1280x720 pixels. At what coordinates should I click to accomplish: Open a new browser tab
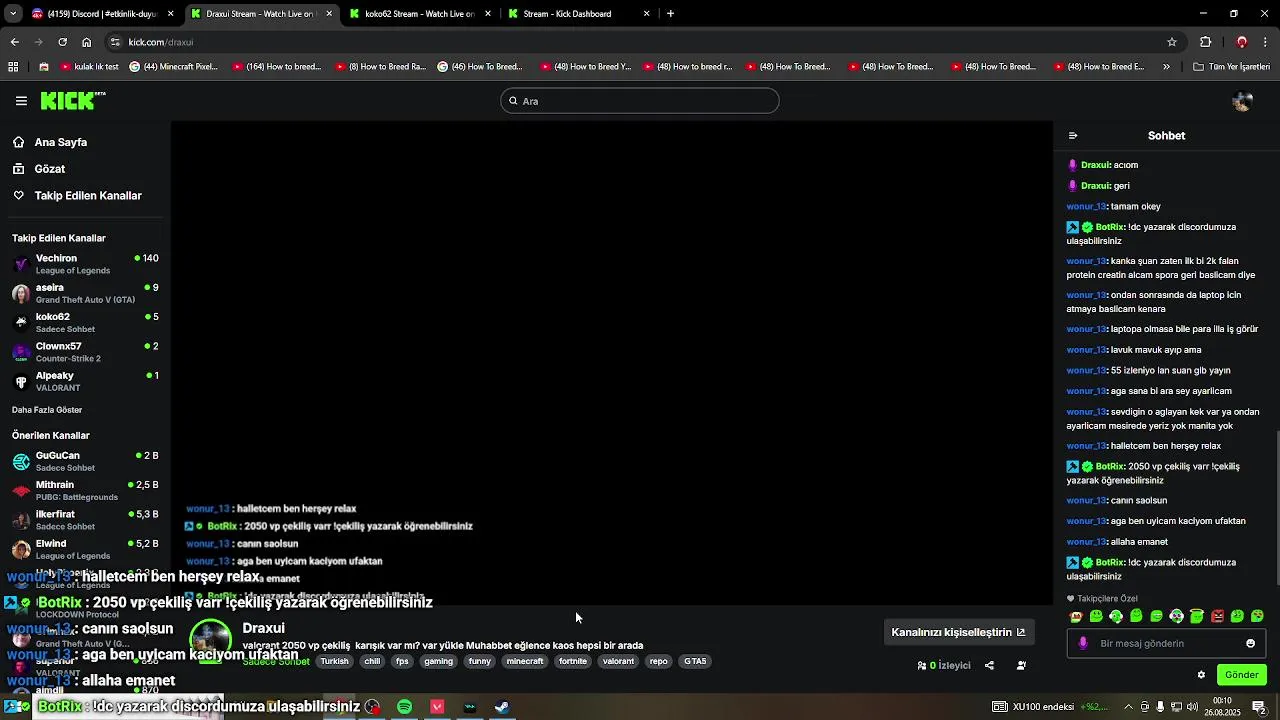670,14
